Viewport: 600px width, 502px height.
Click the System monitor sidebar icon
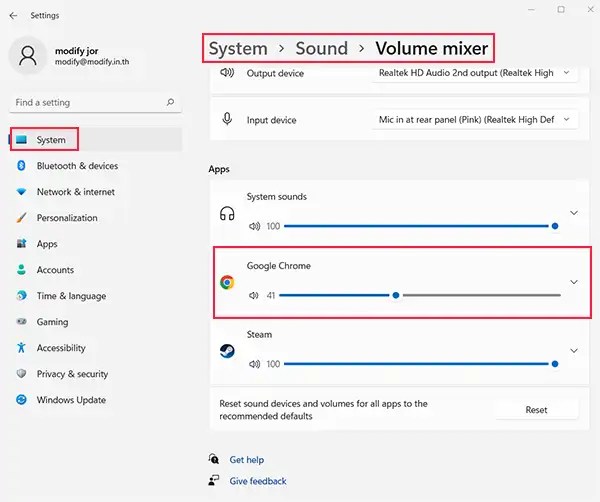pyautogui.click(x=21, y=140)
